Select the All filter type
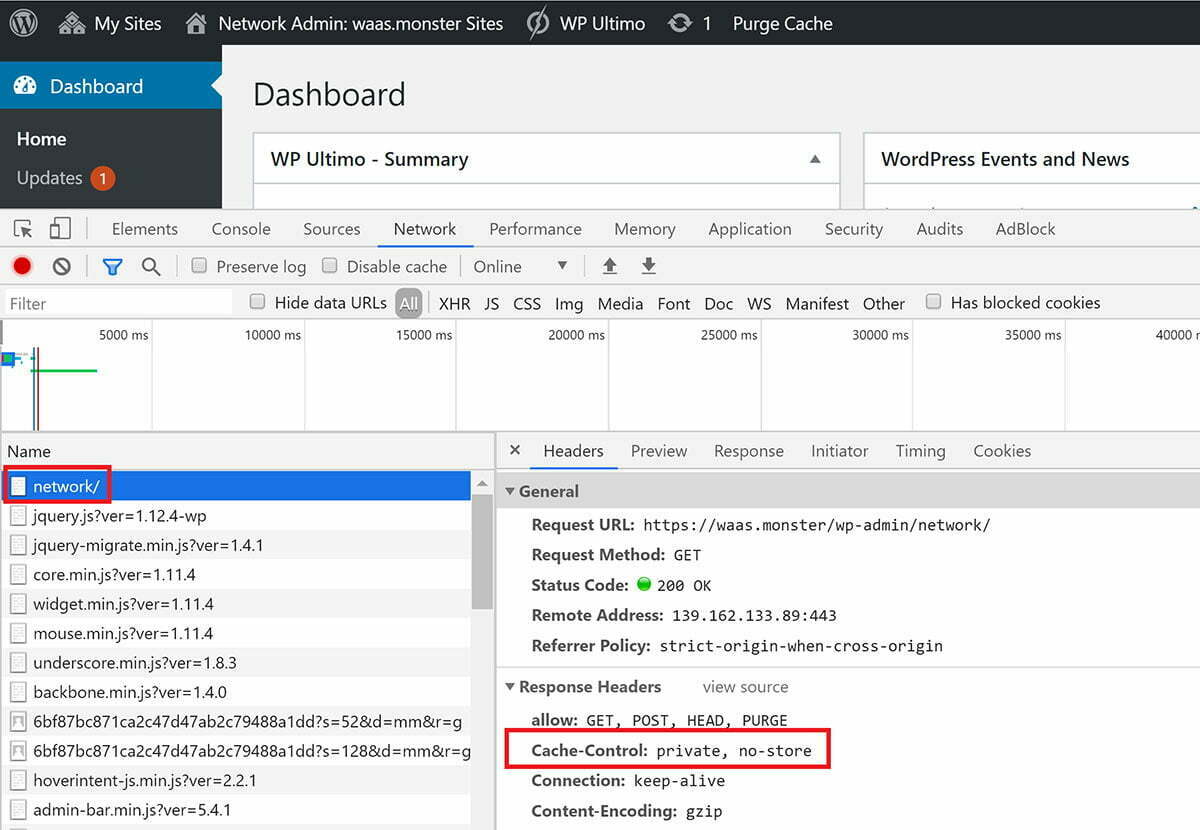Viewport: 1200px width, 830px height. [408, 303]
